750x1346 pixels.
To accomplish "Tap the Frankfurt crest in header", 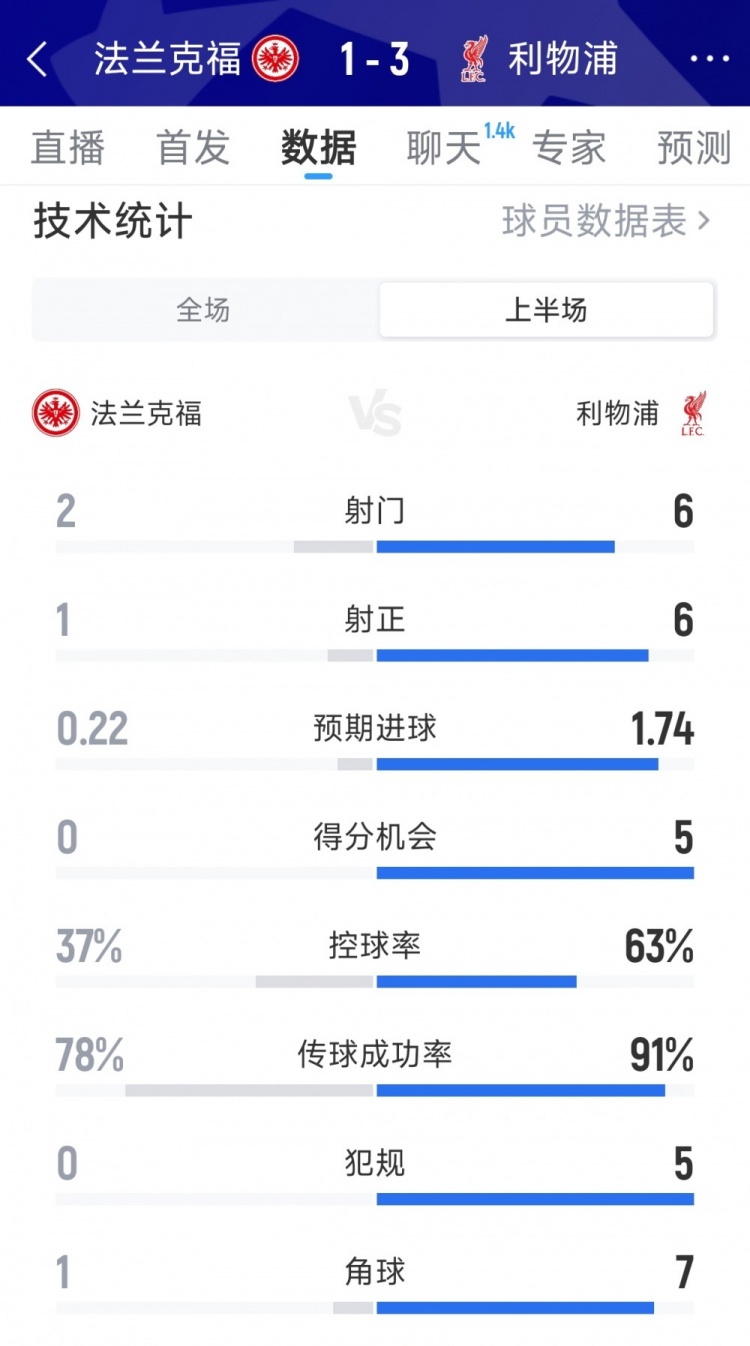I will (276, 59).
